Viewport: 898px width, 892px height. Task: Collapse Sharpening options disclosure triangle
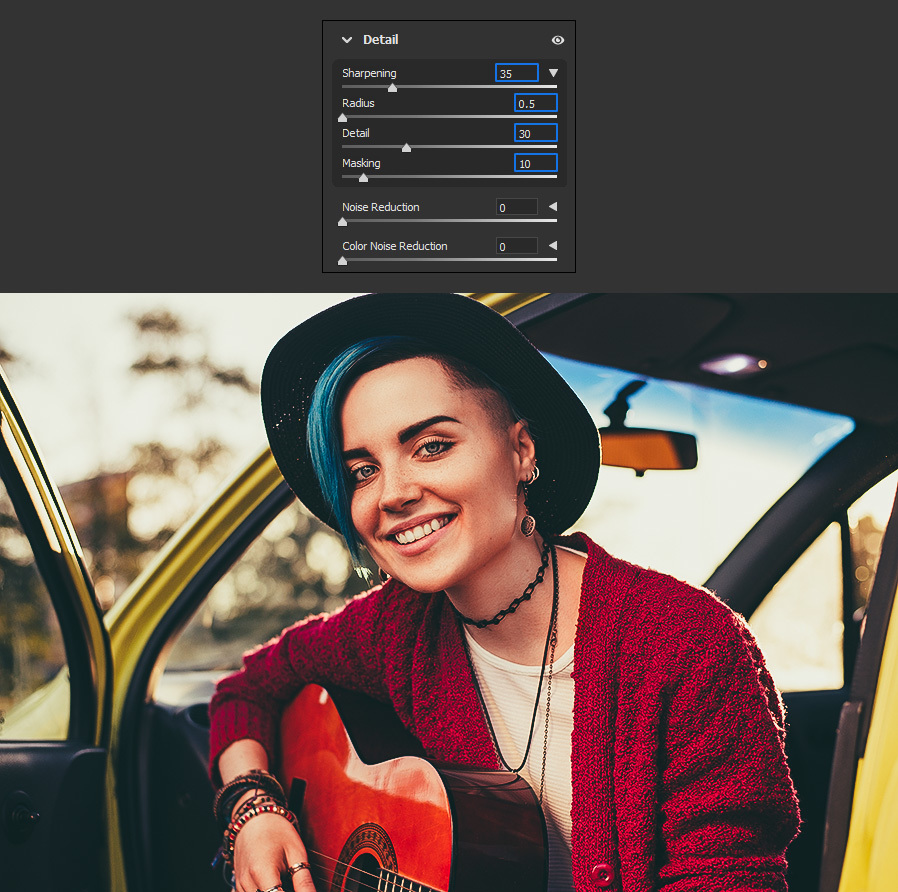[553, 73]
